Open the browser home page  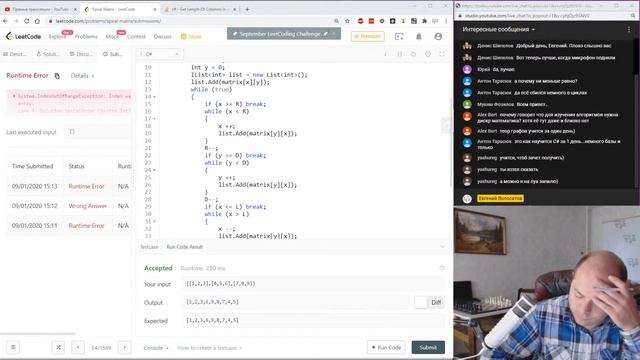tap(37, 21)
